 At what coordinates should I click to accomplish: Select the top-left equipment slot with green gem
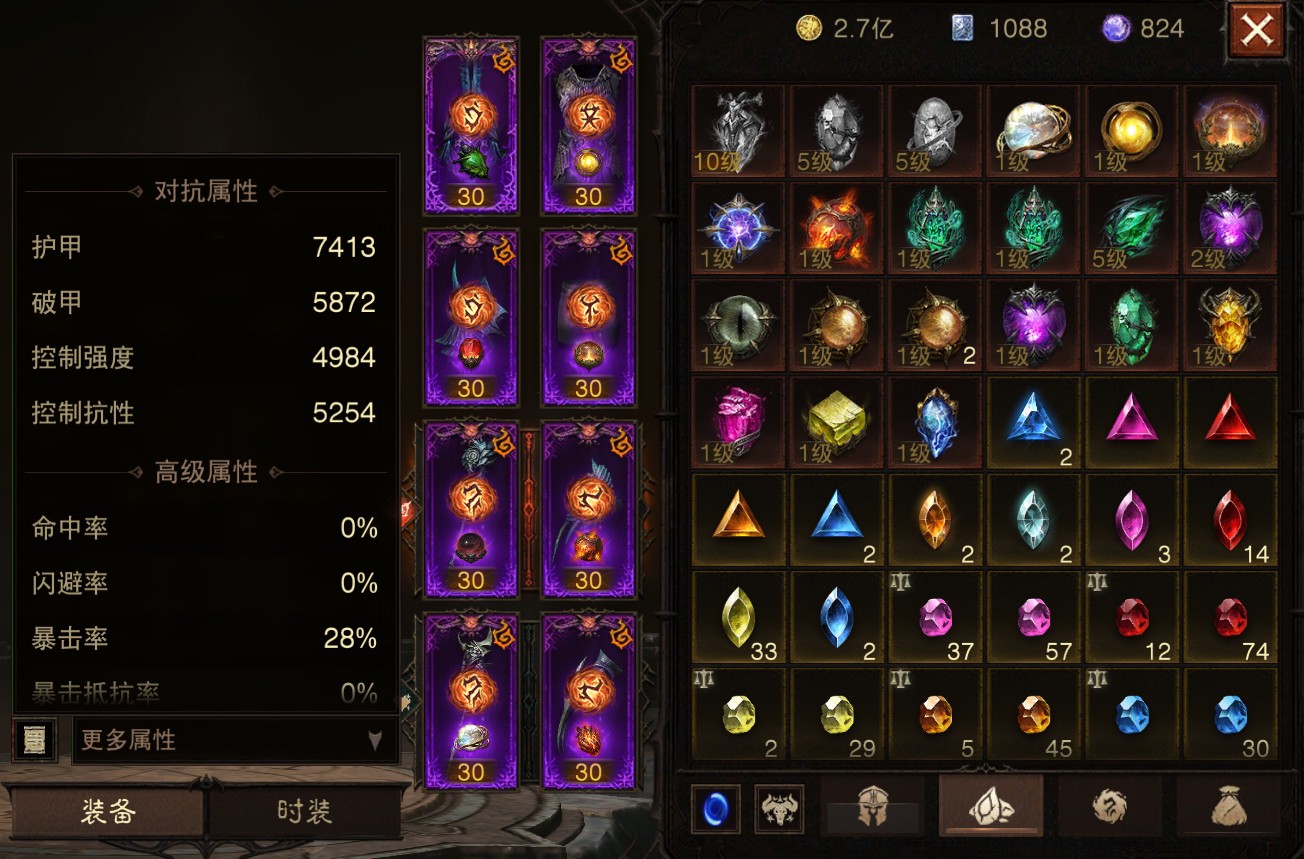[x=471, y=126]
